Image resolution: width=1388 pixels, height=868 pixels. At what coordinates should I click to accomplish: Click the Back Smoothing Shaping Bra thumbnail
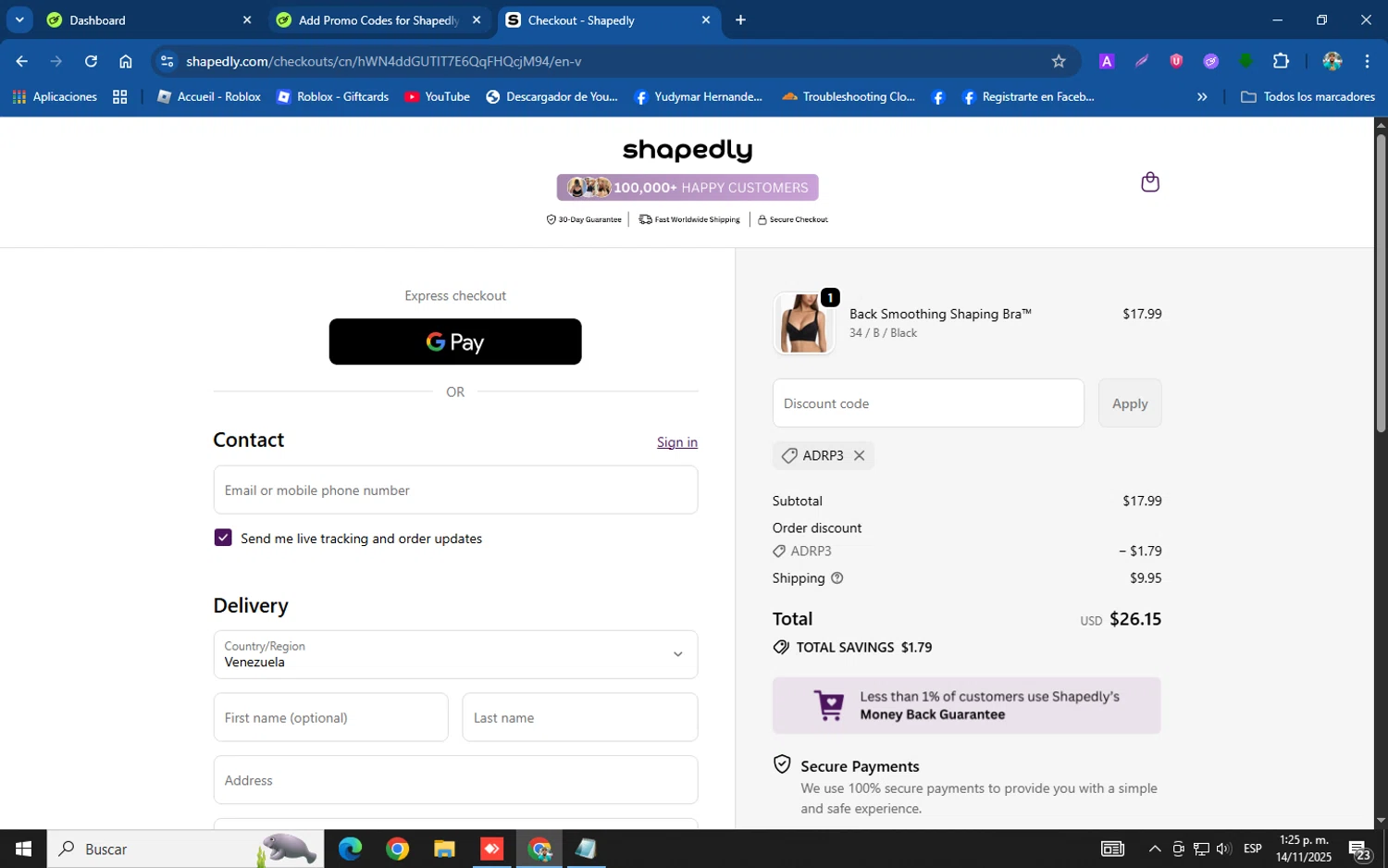803,324
